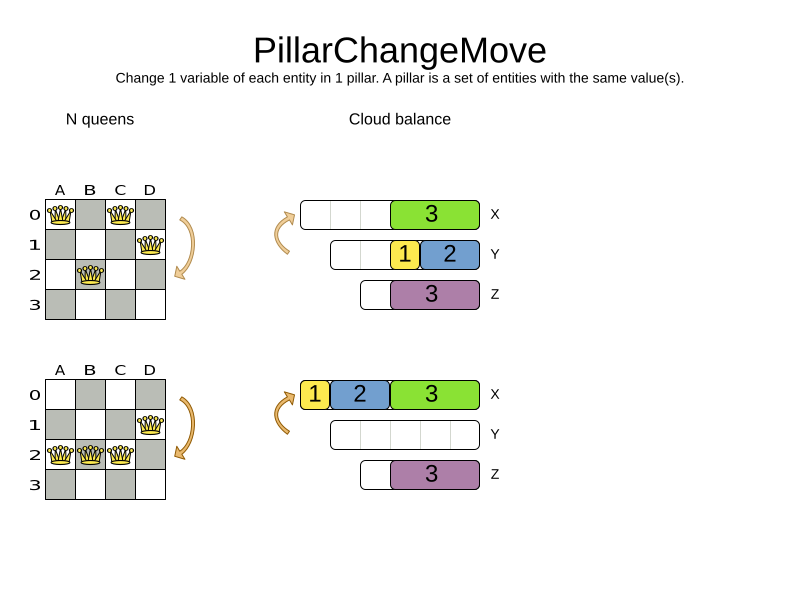Select the queen at D1 on the upper chessboard
Image resolution: width=800 pixels, height=600 pixels.
pyautogui.click(x=150, y=245)
